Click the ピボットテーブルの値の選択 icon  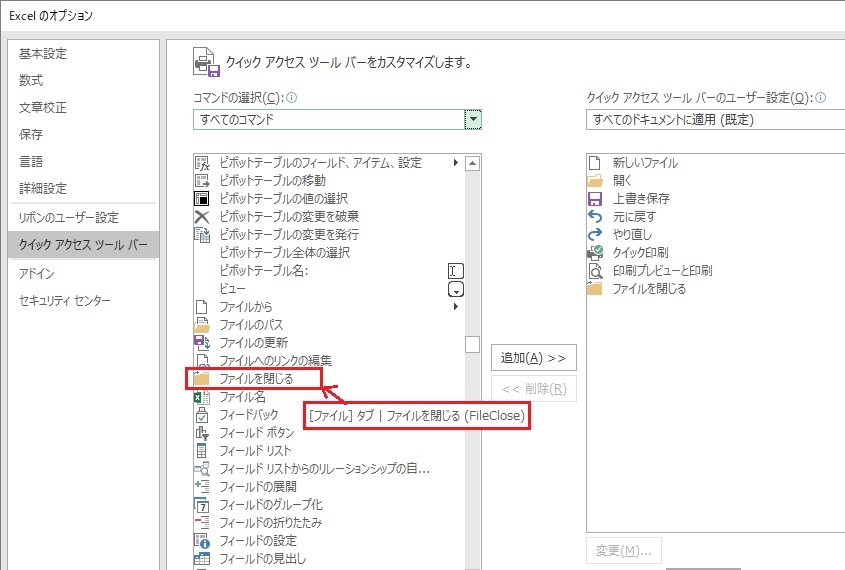202,198
